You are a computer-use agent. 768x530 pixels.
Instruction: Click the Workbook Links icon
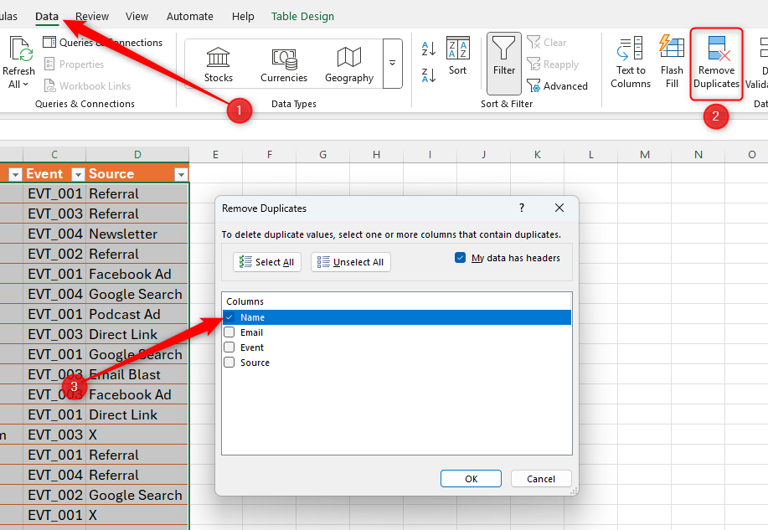49,86
